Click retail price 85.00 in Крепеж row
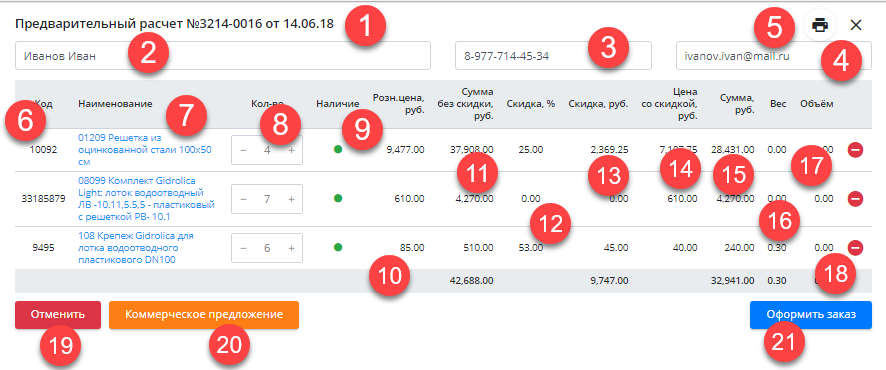The image size is (886, 370). (x=413, y=247)
